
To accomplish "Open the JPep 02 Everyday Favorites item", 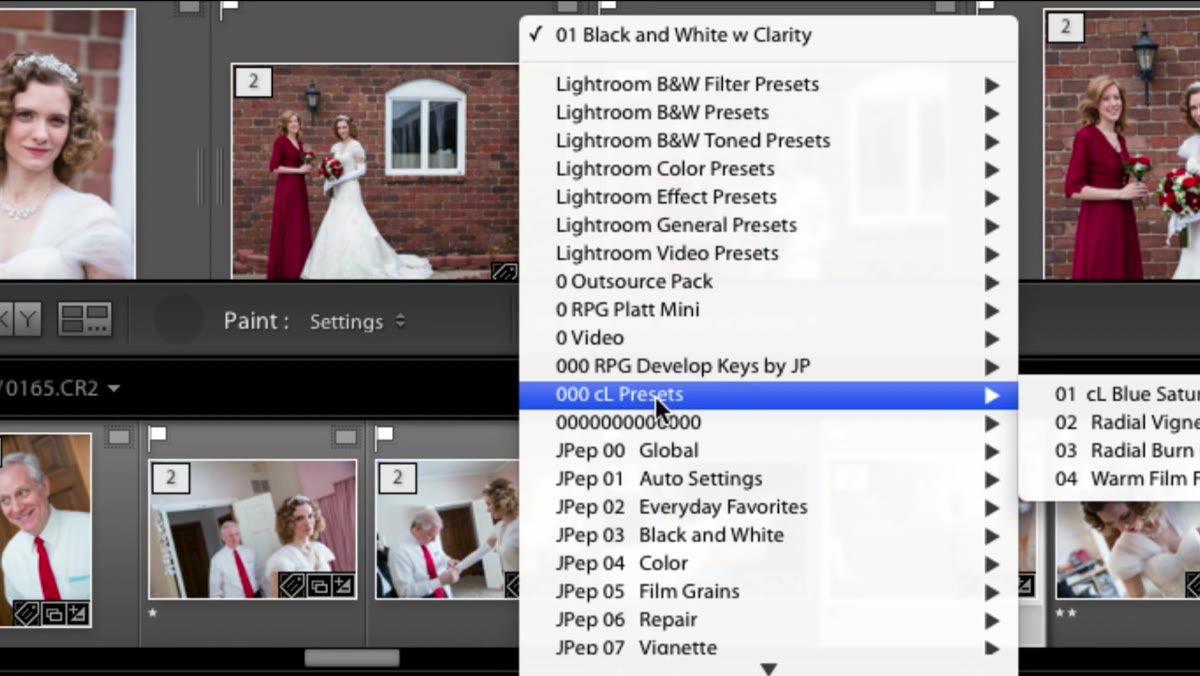I will tap(768, 507).
